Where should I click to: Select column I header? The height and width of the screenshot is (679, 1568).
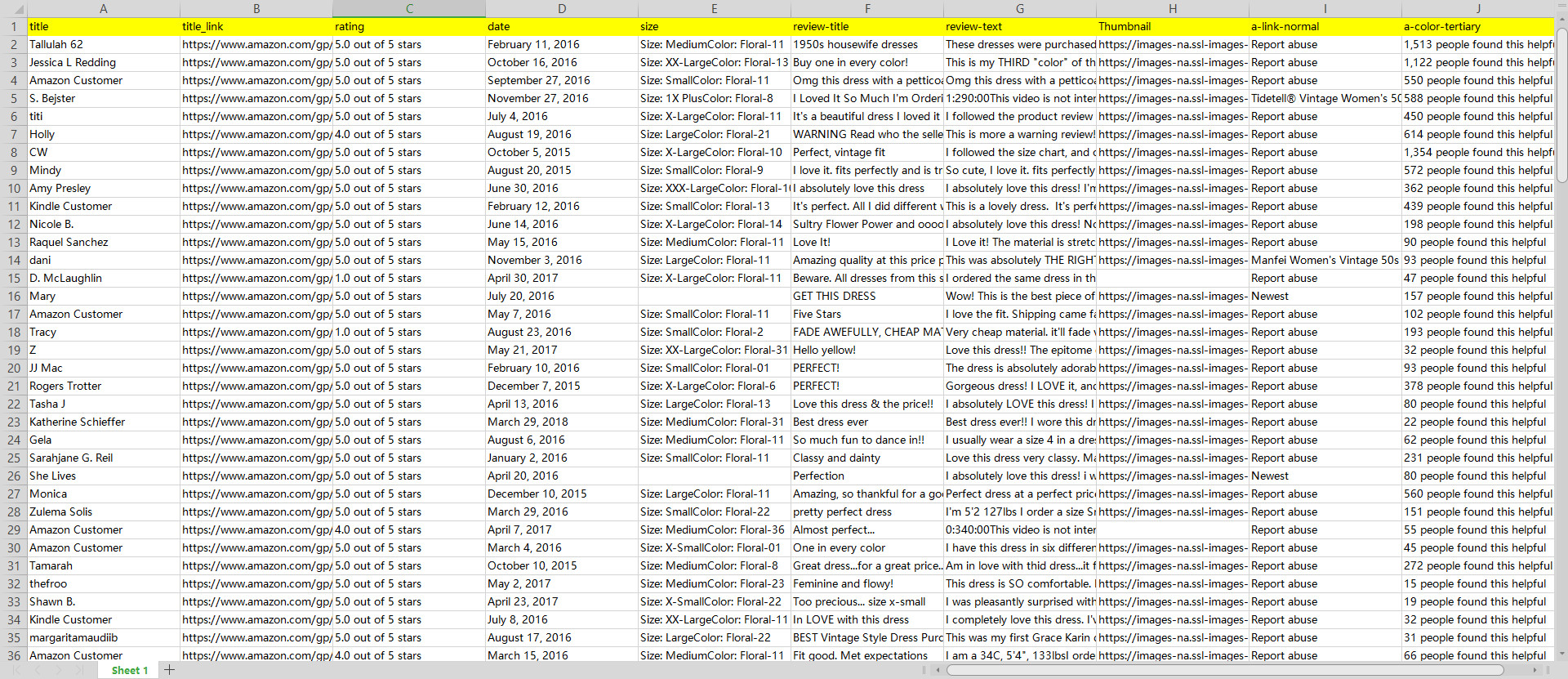point(1325,8)
